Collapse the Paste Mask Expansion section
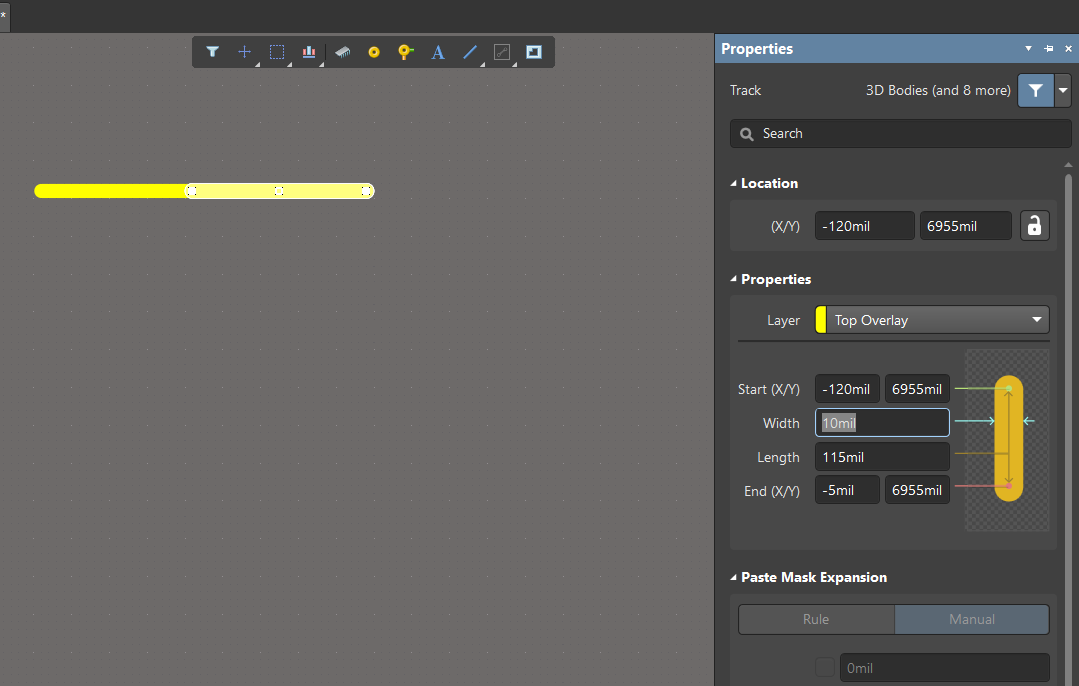1079x686 pixels. pos(734,577)
